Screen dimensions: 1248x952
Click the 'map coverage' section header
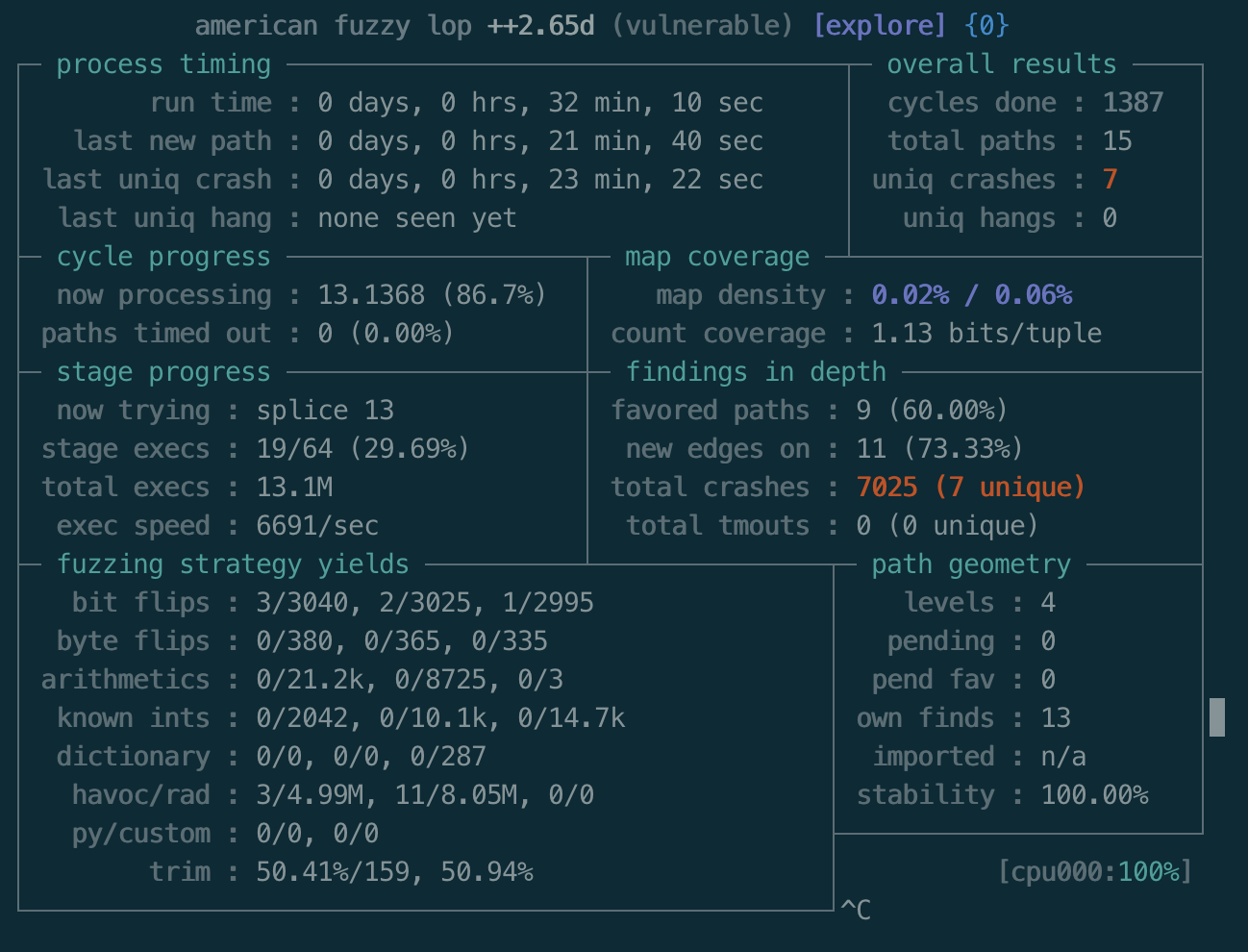pos(717,257)
